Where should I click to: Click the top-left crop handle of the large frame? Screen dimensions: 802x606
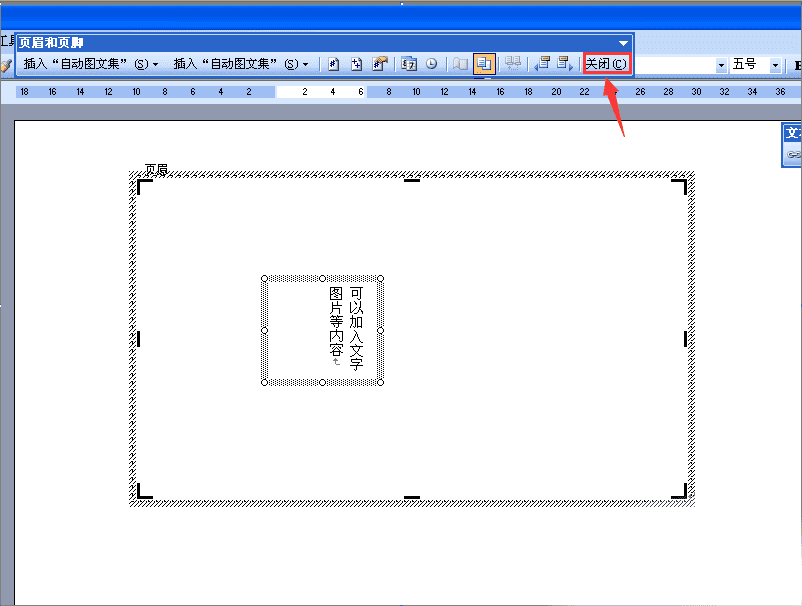[145, 187]
